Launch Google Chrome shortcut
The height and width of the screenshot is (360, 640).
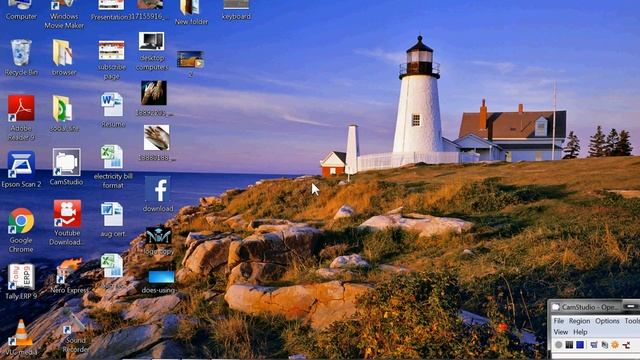[21, 230]
